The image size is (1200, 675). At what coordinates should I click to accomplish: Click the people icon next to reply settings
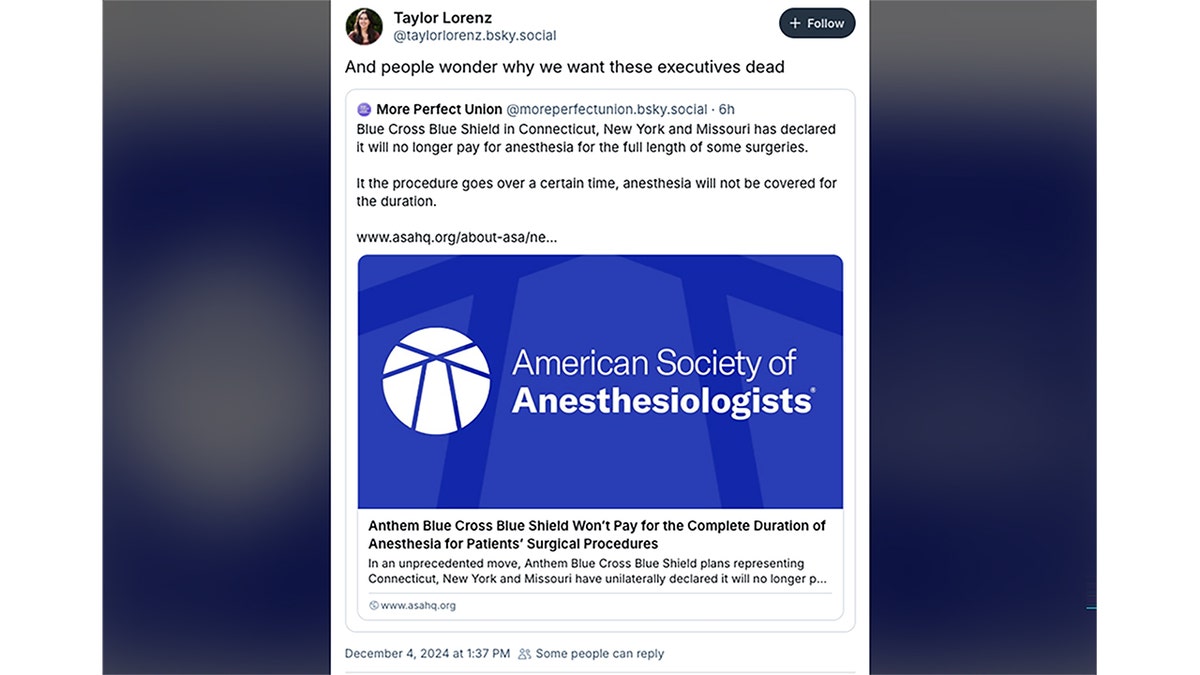click(x=525, y=654)
